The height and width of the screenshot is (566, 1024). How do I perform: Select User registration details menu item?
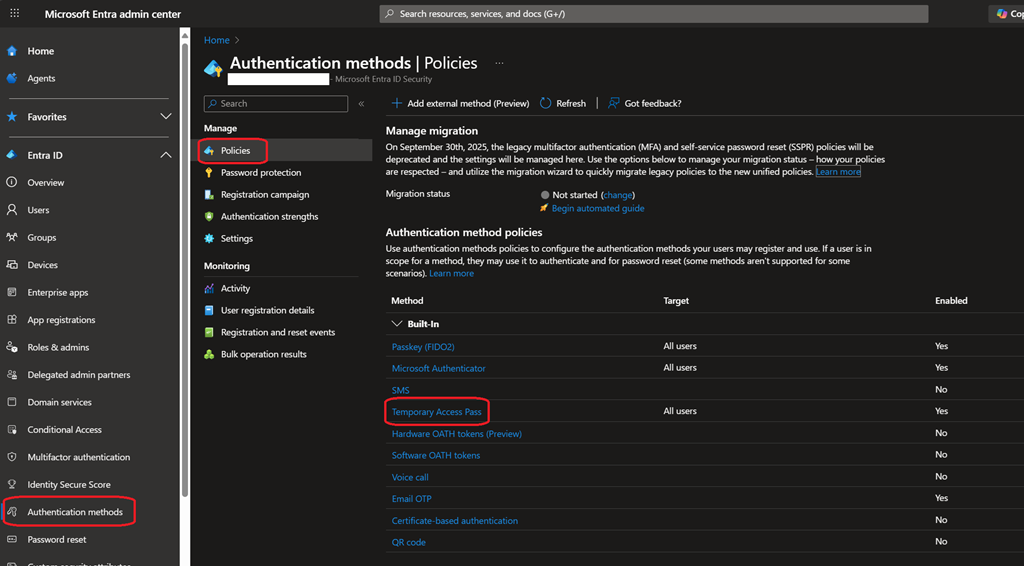[x=267, y=311]
